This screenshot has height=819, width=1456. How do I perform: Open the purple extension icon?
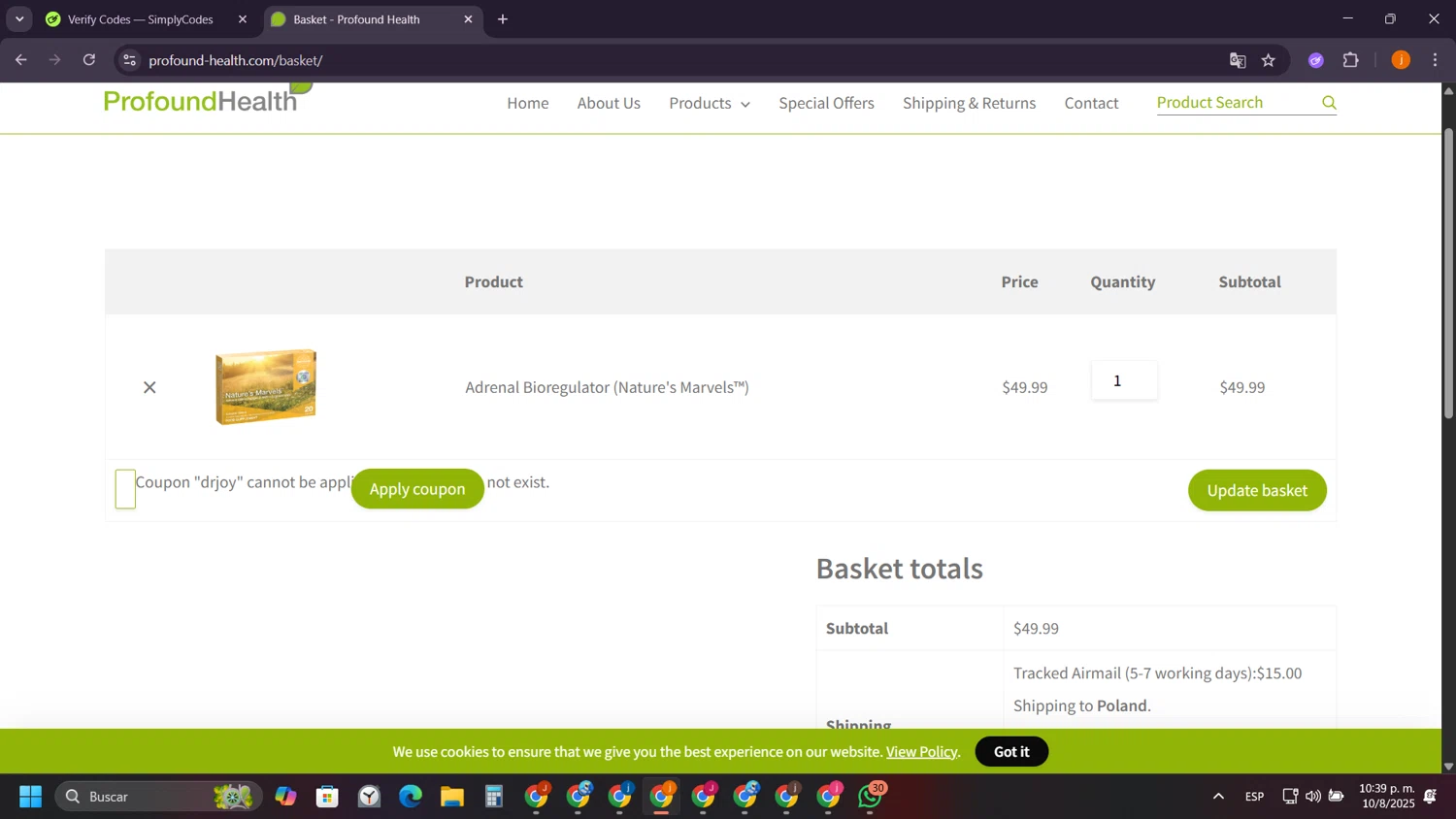(x=1316, y=60)
